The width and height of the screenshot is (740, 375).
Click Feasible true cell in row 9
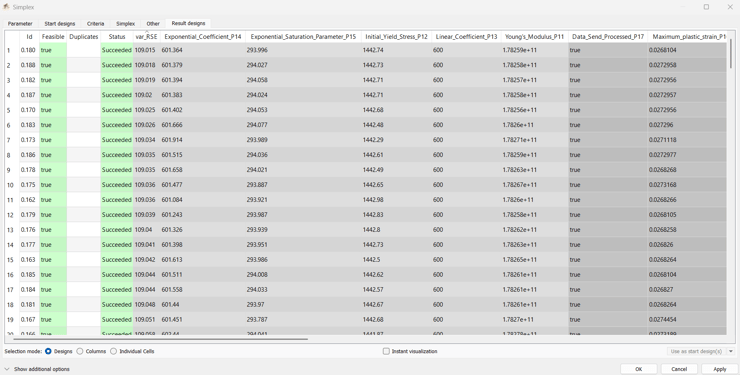pyautogui.click(x=53, y=170)
